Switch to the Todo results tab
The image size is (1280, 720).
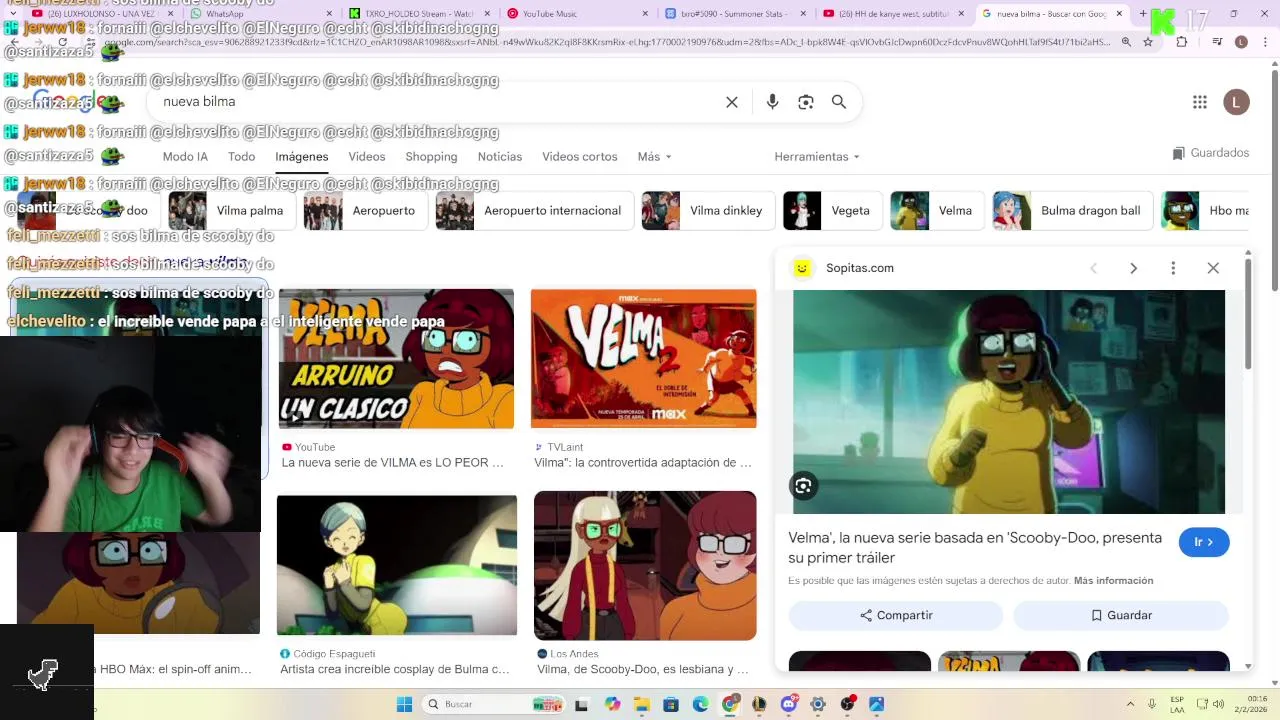(x=241, y=157)
